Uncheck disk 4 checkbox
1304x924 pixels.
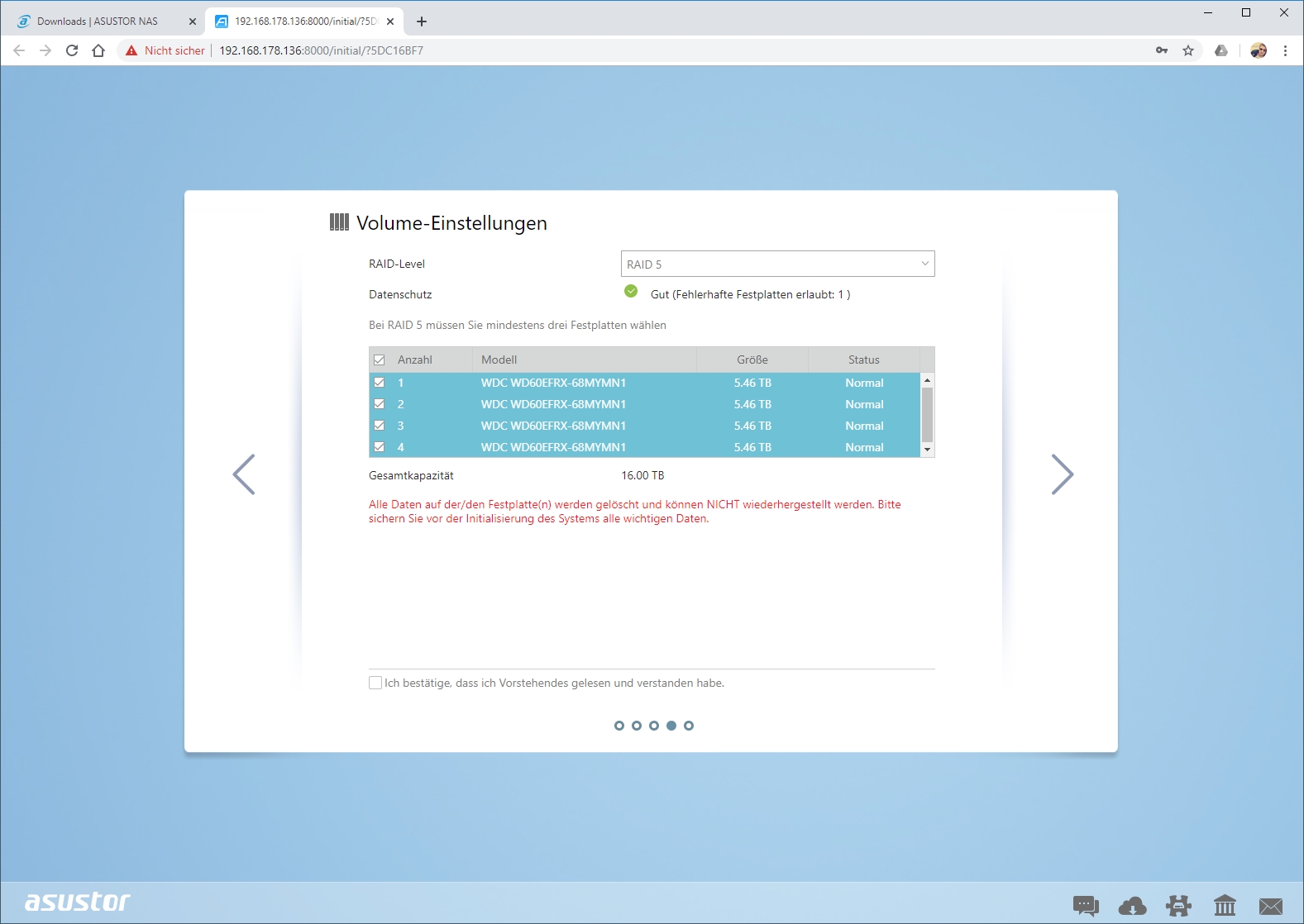(380, 447)
